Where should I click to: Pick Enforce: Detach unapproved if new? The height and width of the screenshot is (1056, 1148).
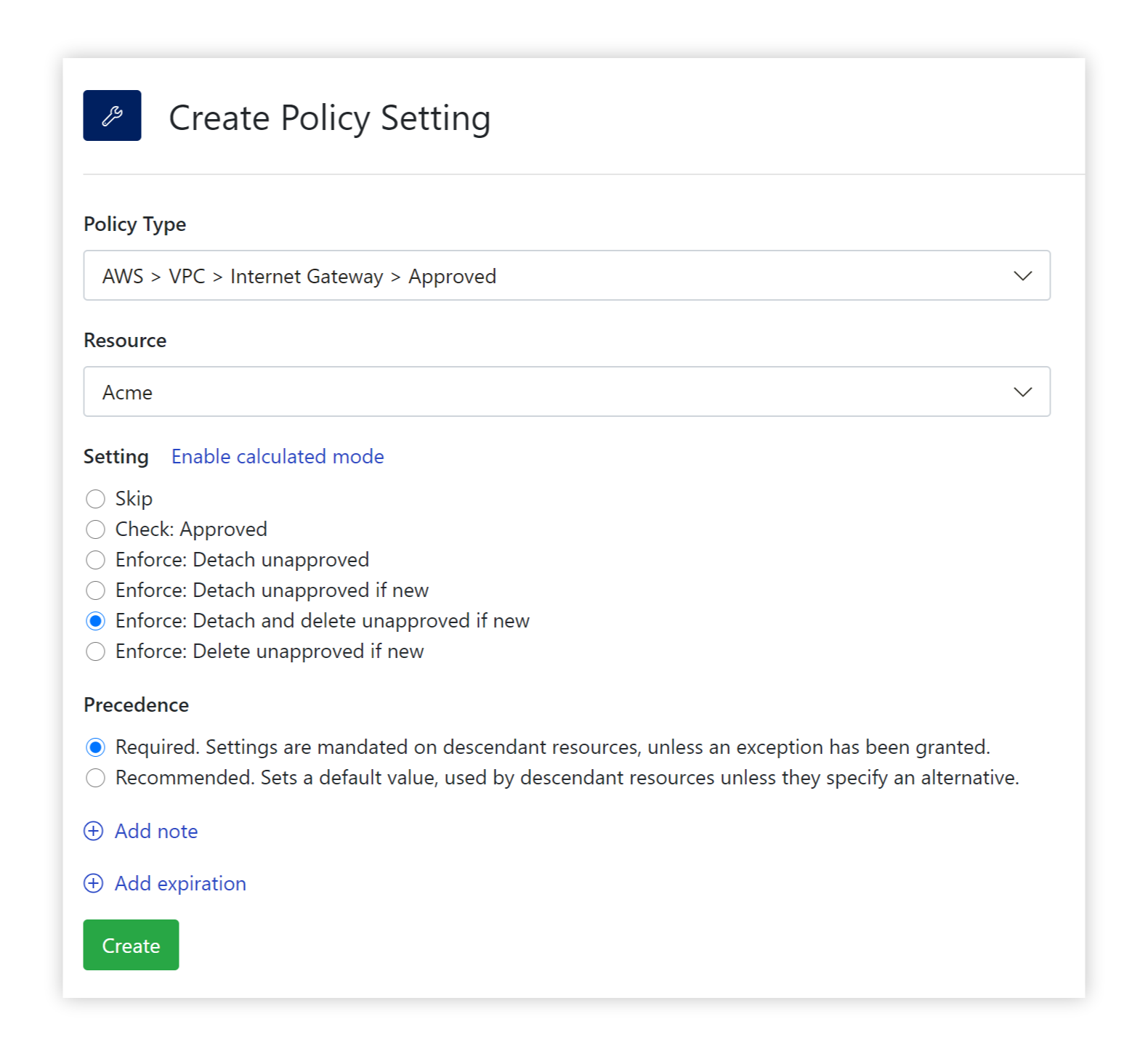pyautogui.click(x=95, y=590)
